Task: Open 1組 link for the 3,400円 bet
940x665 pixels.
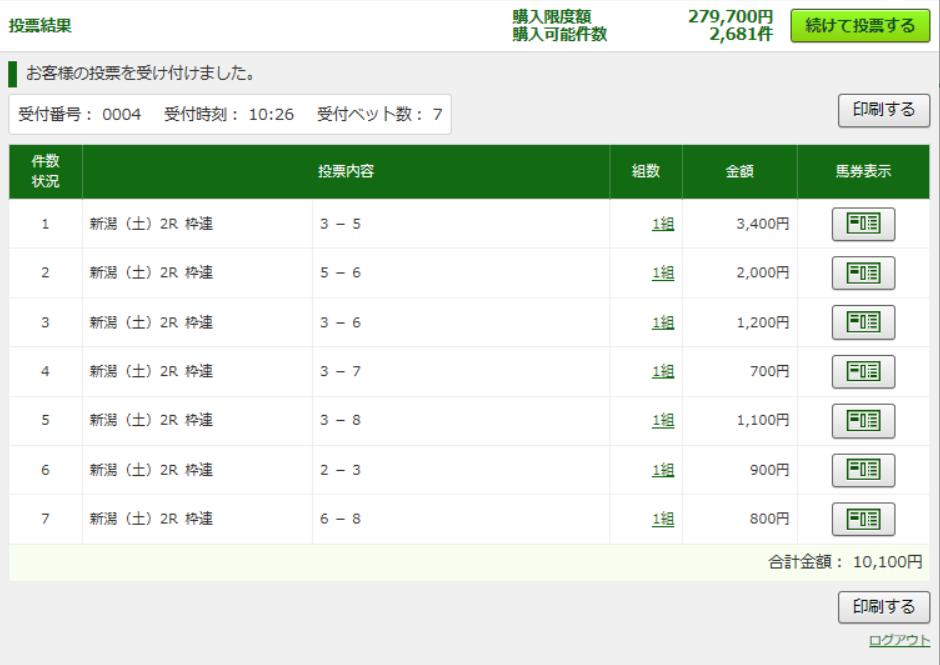Action: pyautogui.click(x=662, y=224)
